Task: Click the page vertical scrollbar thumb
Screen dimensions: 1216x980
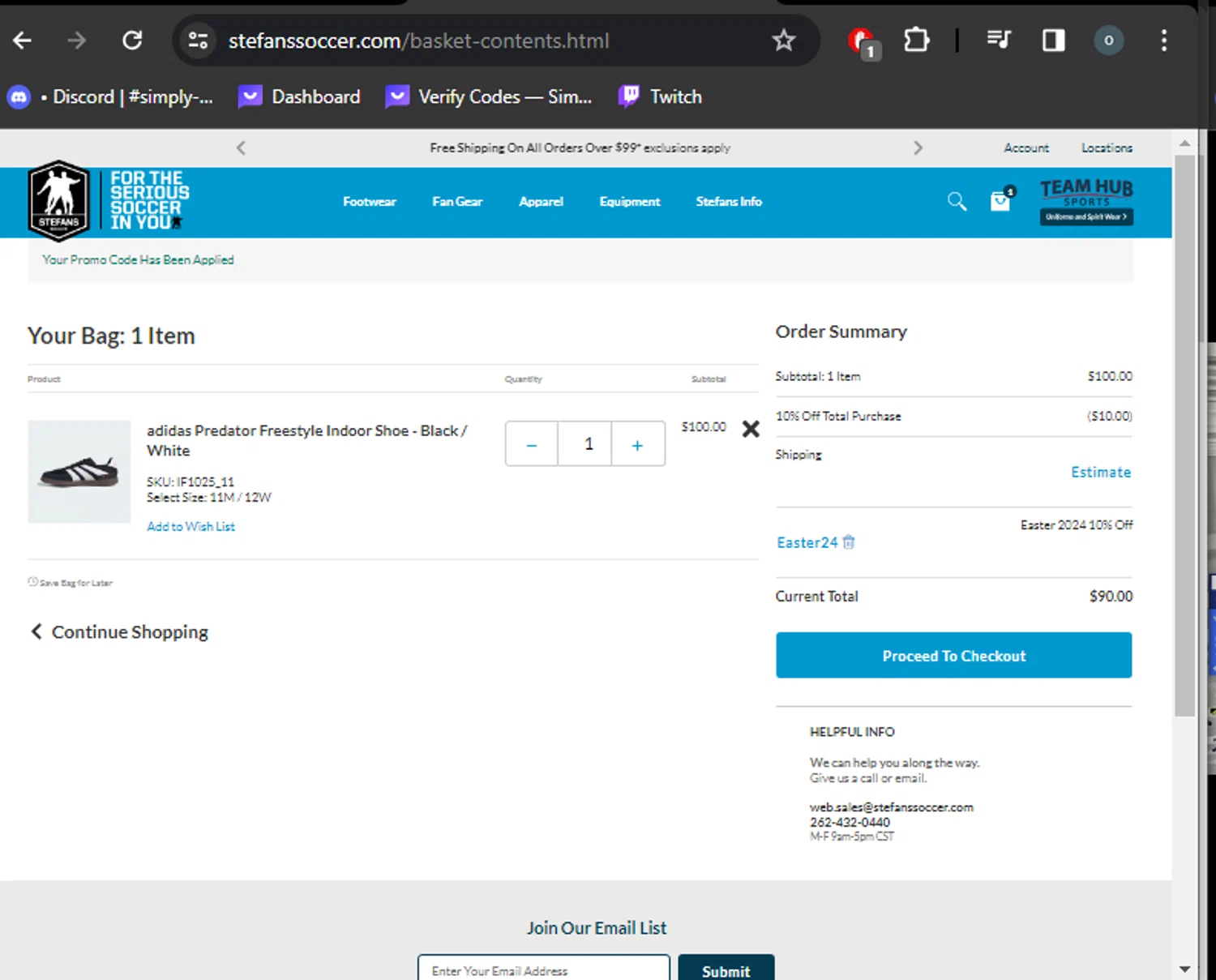Action: (x=1184, y=435)
